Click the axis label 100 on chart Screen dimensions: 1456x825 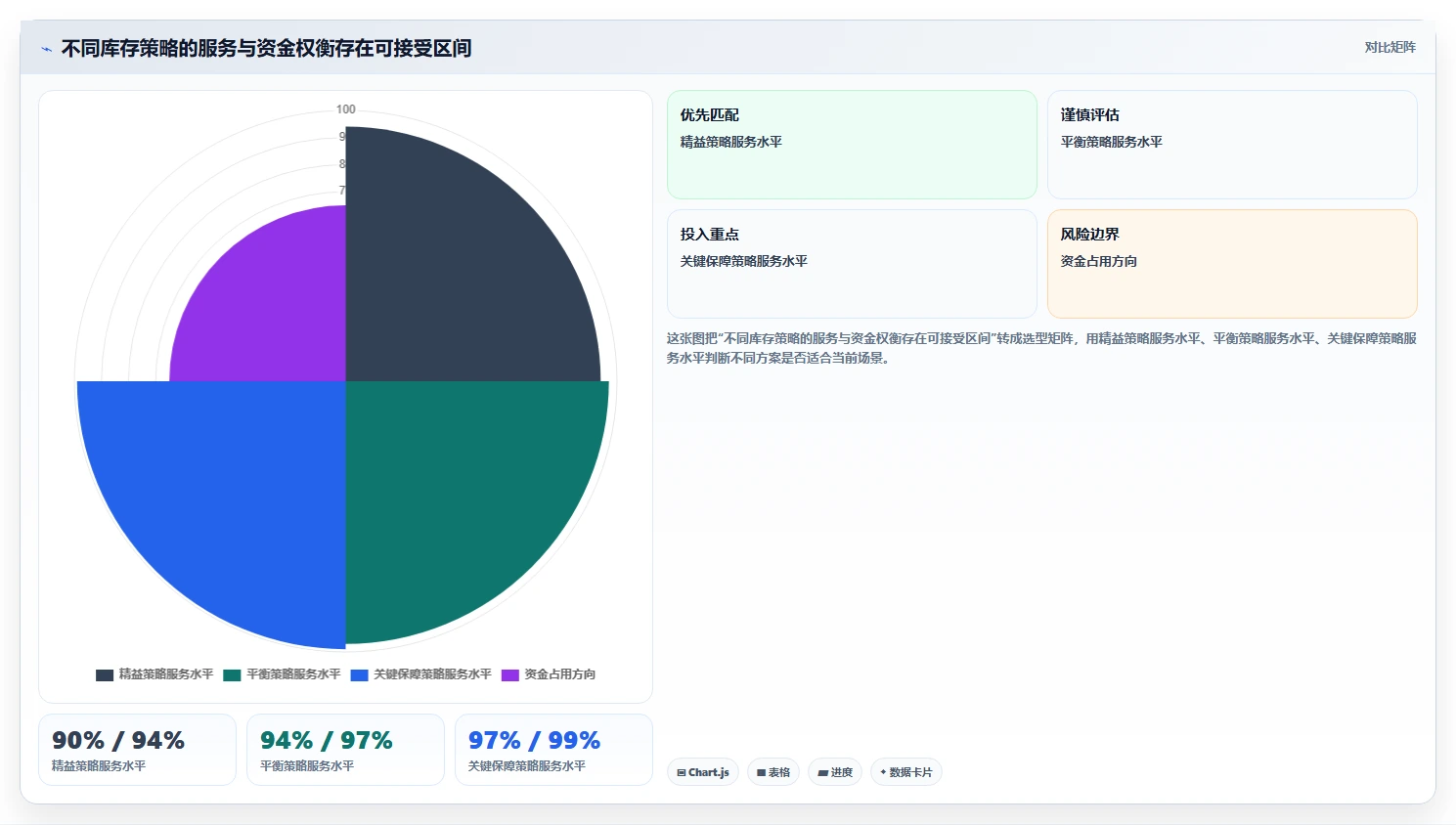coord(346,109)
